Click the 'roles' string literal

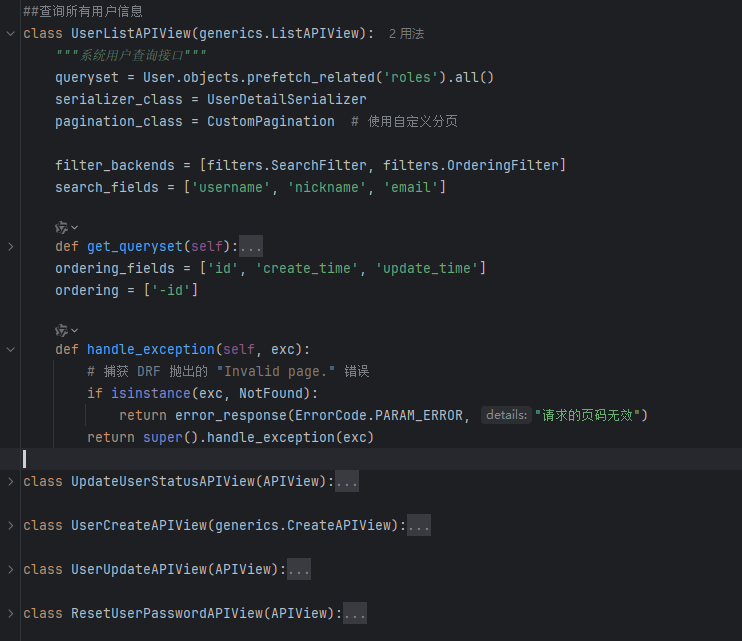[411, 78]
